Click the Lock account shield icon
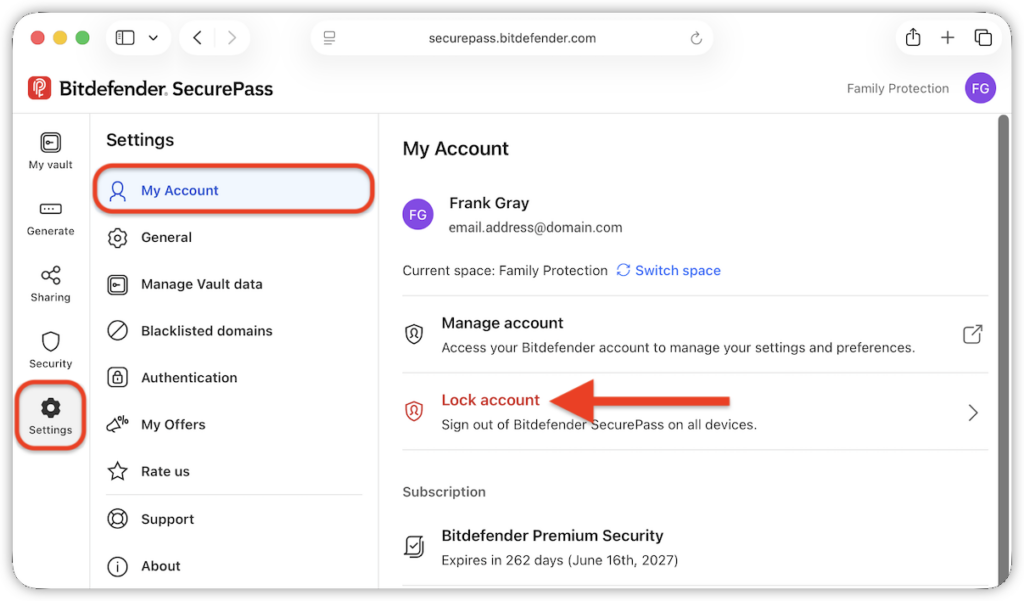Screen dimensions: 1024x601 414,412
